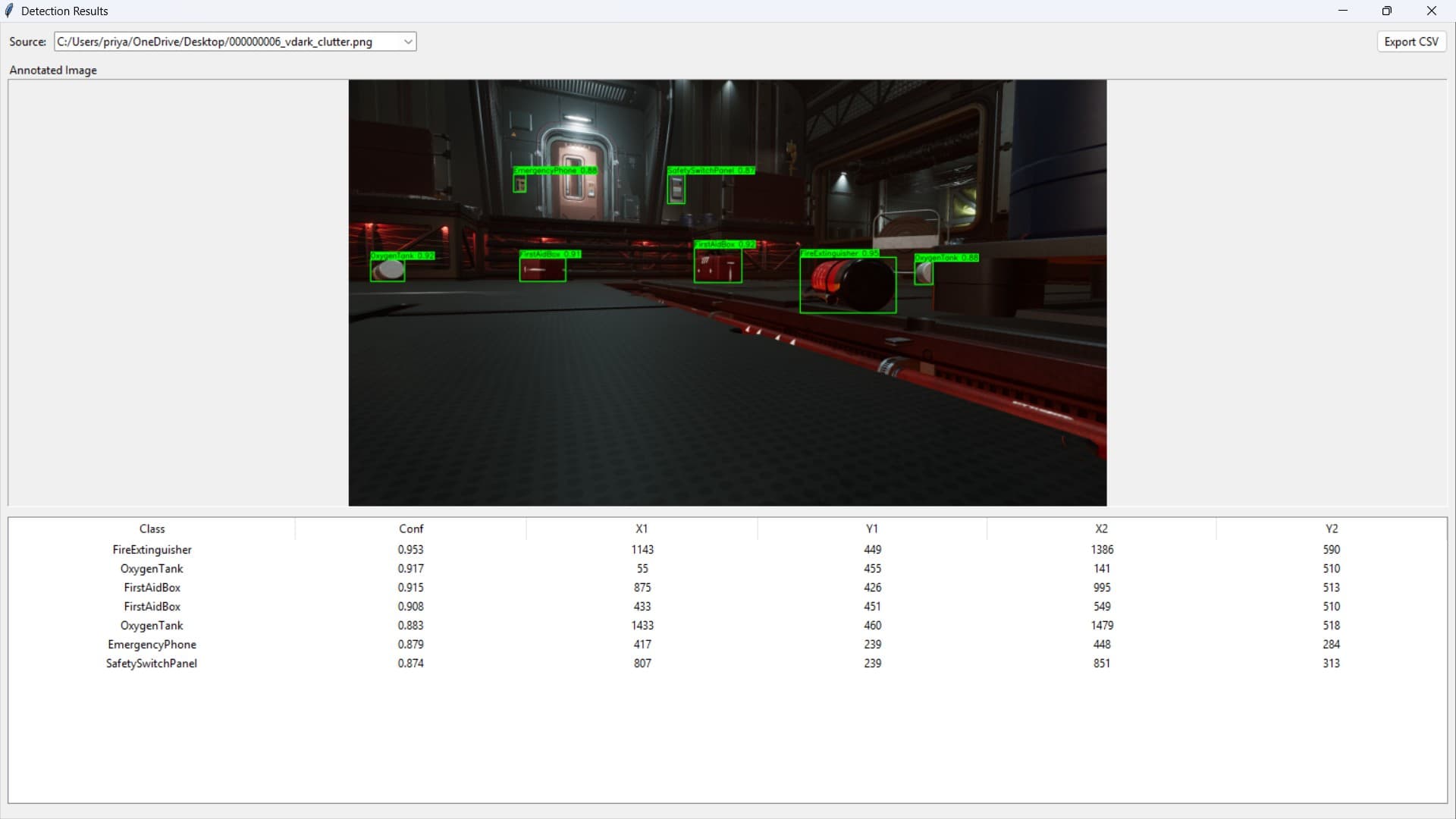
Task: Click the EmergencyPhone green box on image
Action: tap(519, 184)
